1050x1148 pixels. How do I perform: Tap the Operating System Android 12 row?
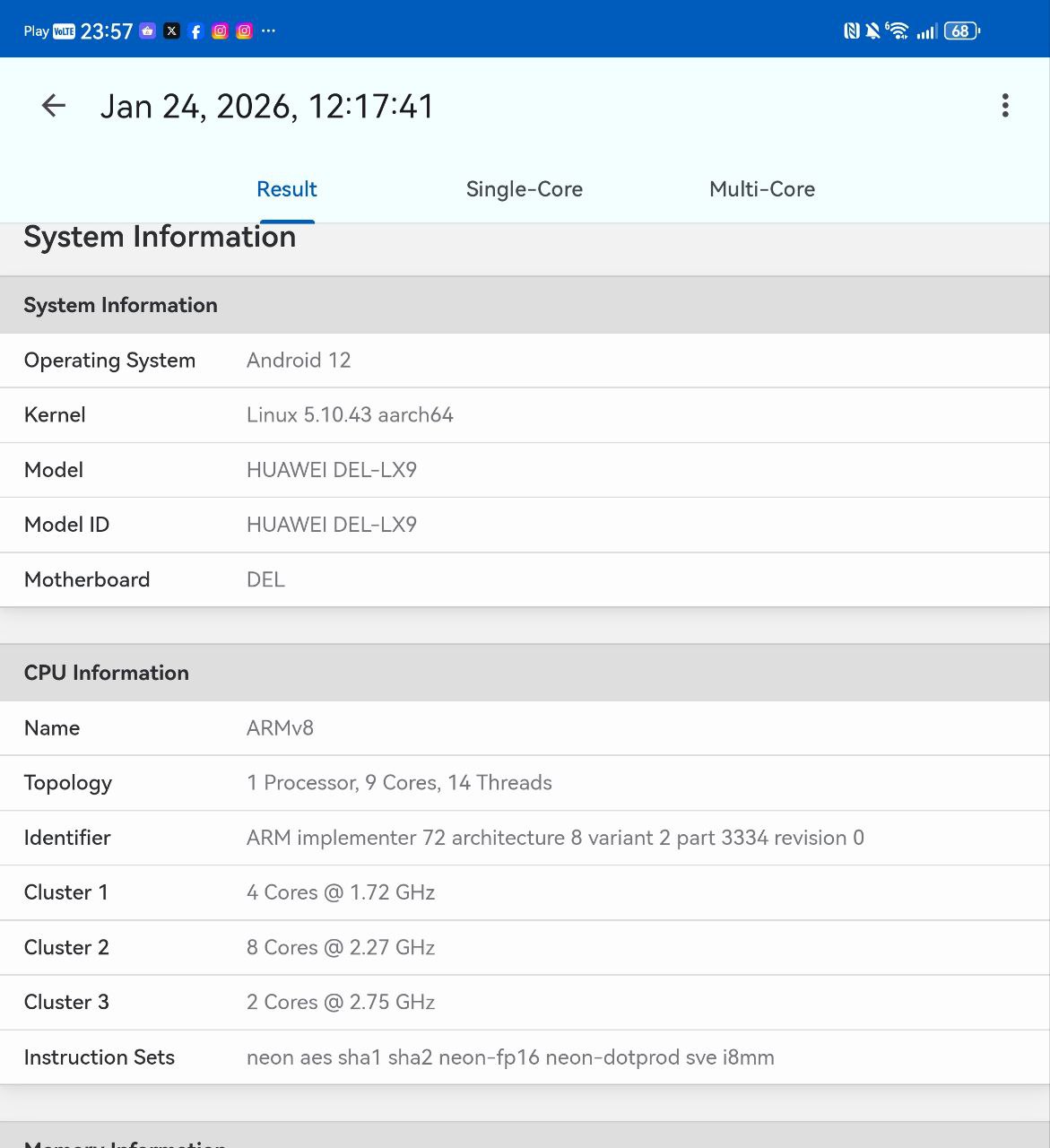[525, 361]
